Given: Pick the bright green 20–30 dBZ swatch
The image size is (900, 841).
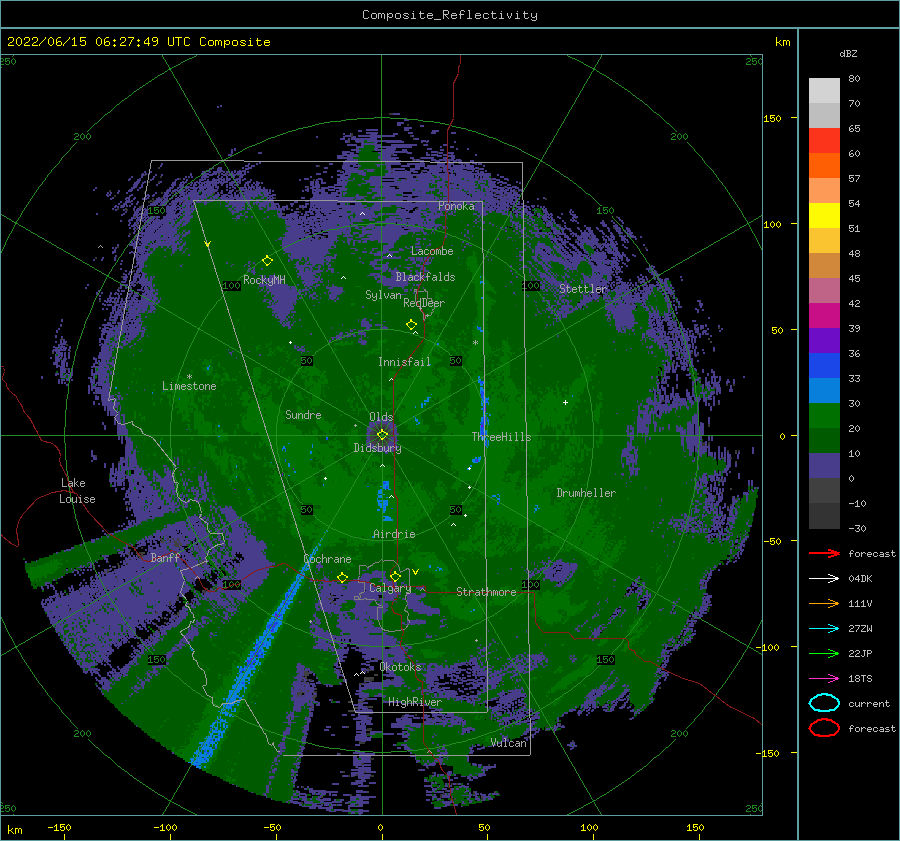Looking at the screenshot, I should pyautogui.click(x=824, y=415).
